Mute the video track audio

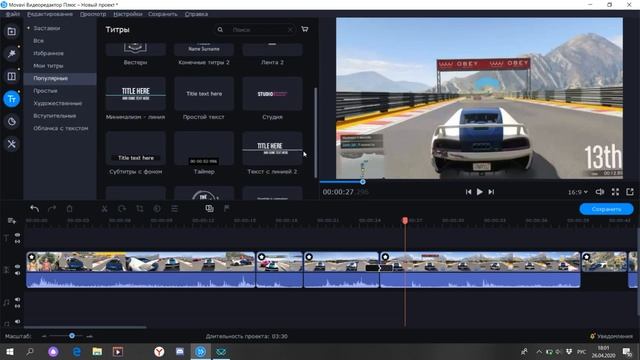pos(17,273)
